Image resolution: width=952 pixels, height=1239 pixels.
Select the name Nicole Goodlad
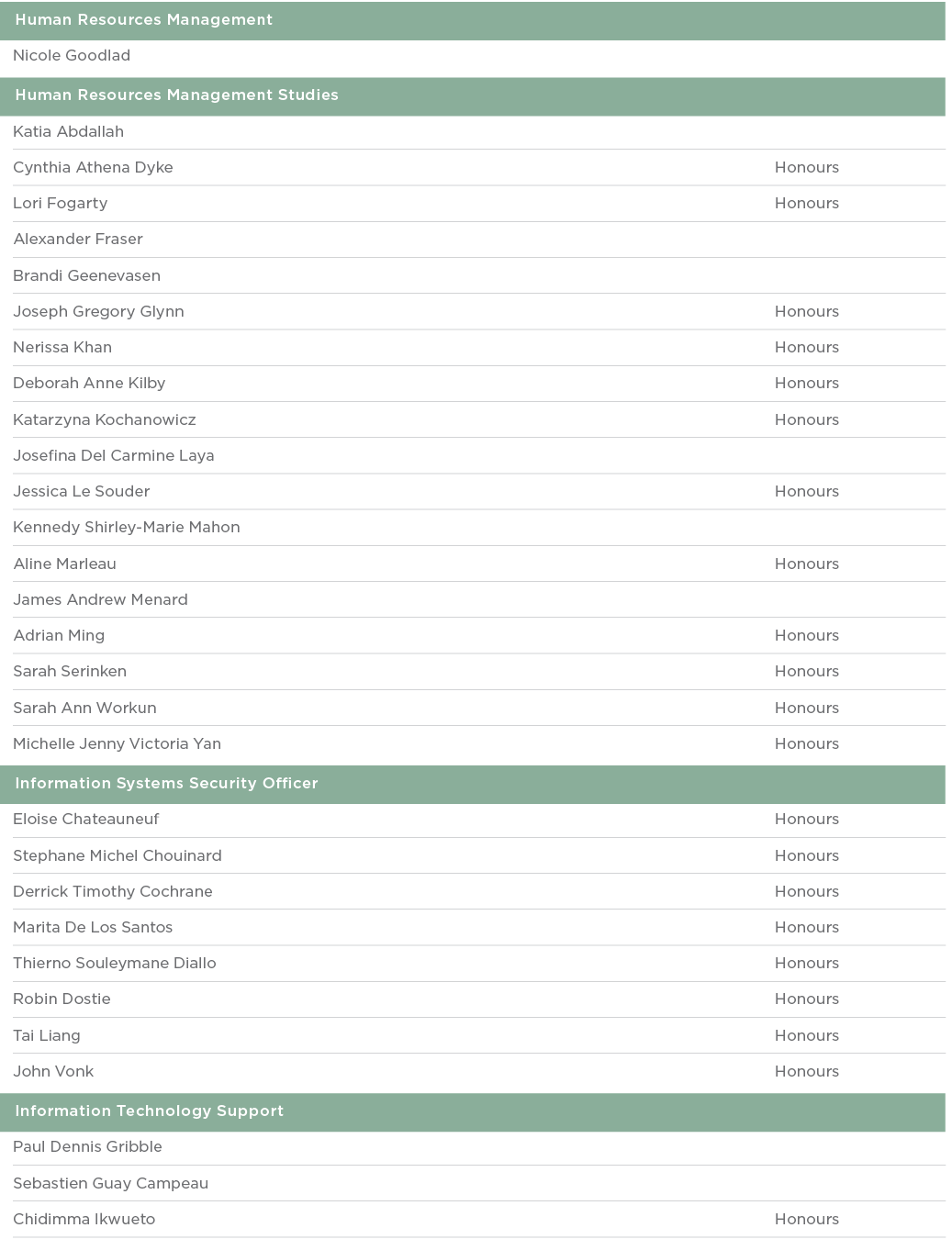(72, 56)
